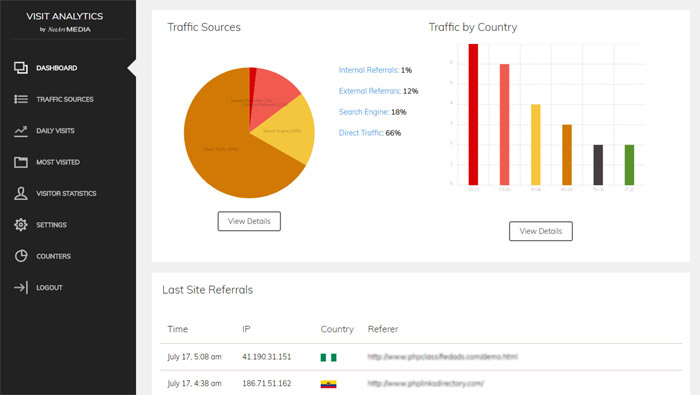This screenshot has height=395, width=700.
Task: Click the Visit Analytics logo title
Action: click(x=65, y=17)
